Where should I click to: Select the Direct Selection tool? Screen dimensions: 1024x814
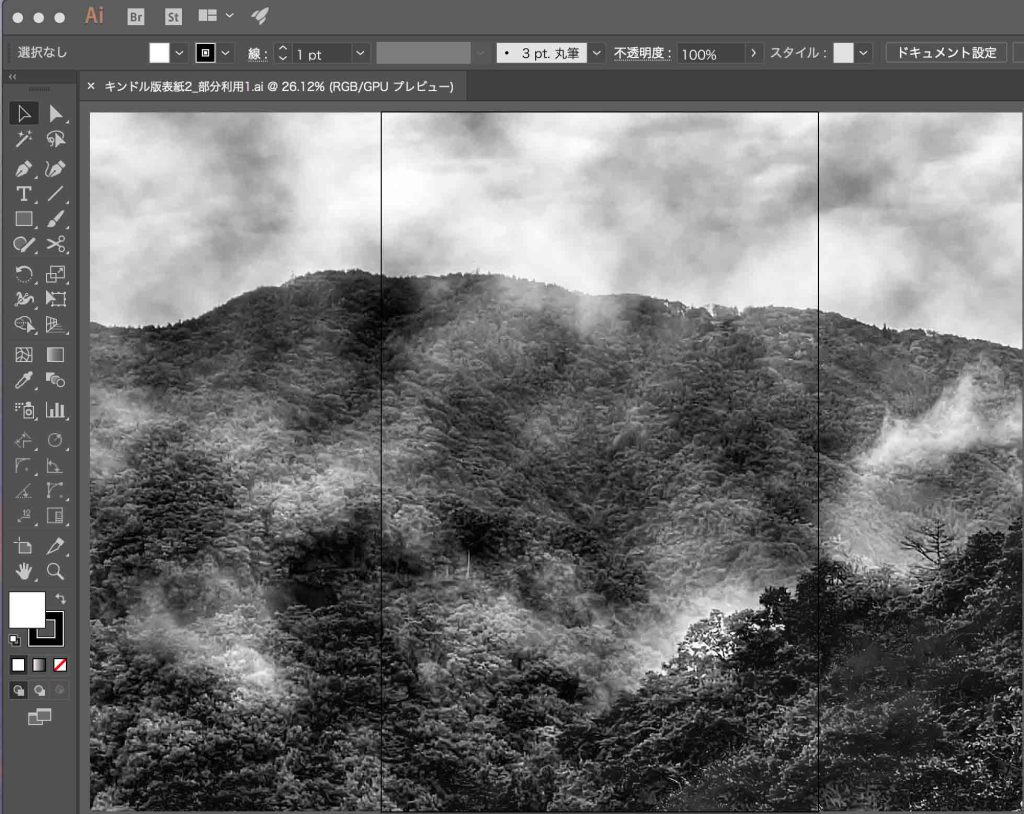(56, 114)
